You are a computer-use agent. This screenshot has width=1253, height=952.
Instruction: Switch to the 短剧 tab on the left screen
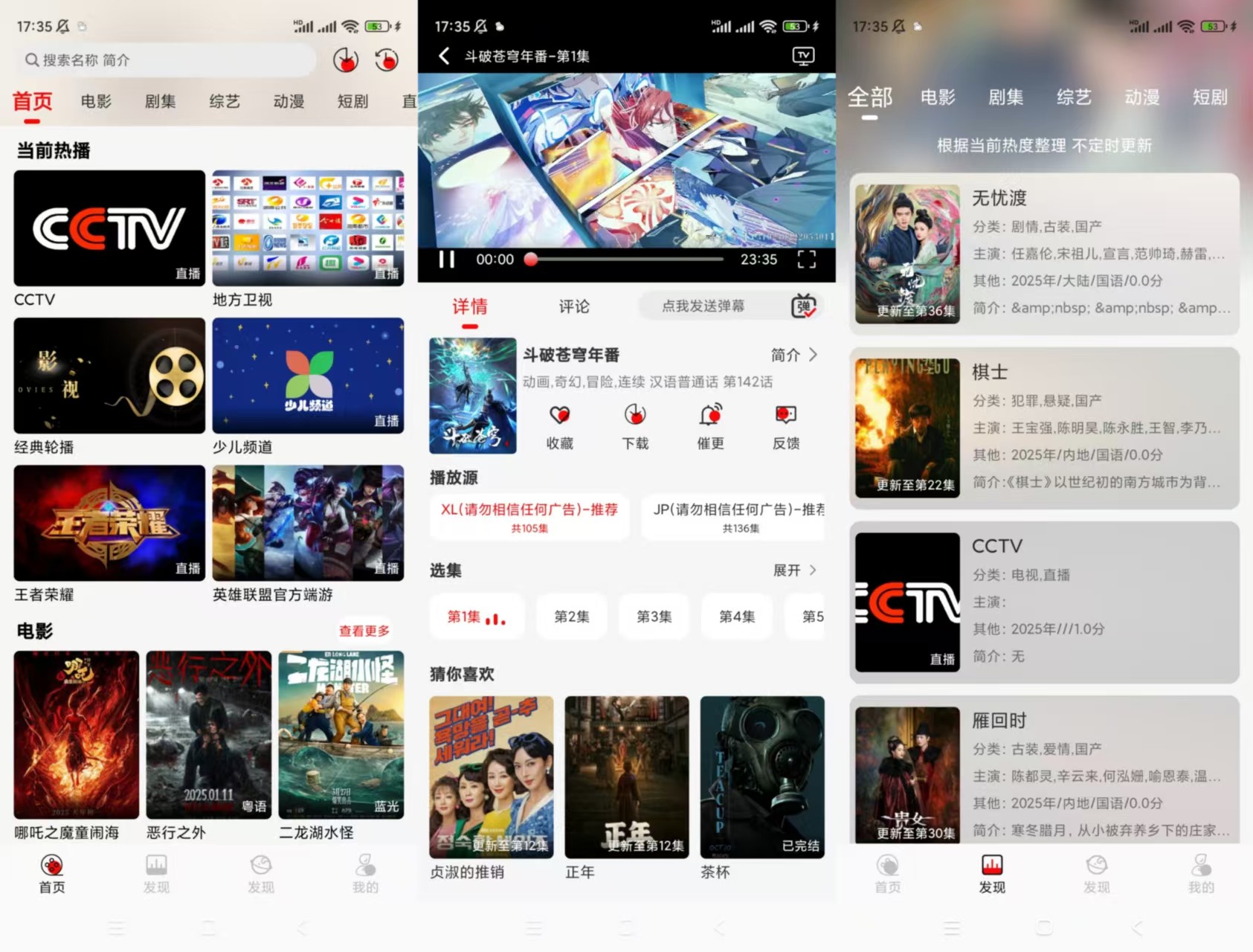pyautogui.click(x=352, y=101)
